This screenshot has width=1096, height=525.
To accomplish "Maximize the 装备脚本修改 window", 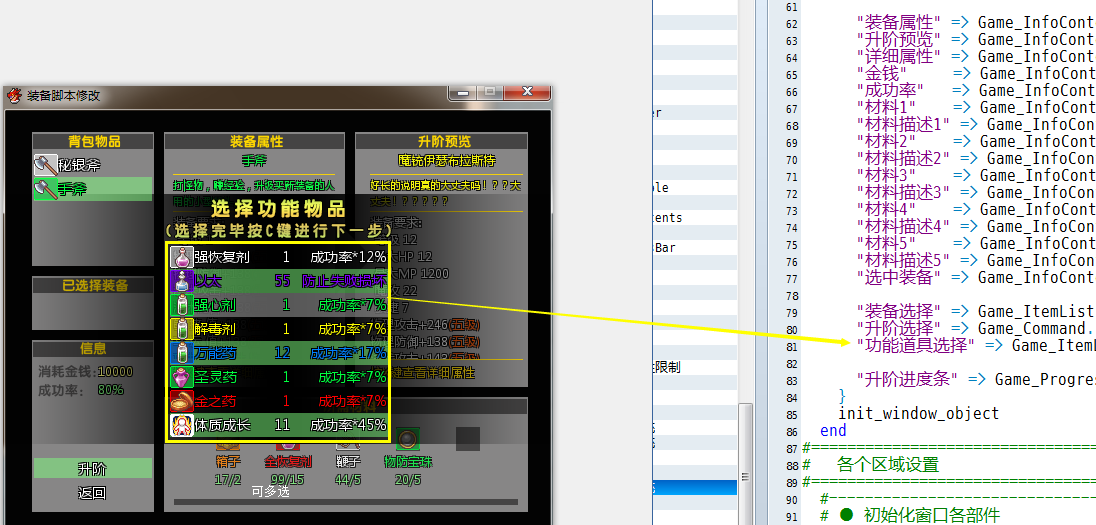I will pyautogui.click(x=491, y=92).
